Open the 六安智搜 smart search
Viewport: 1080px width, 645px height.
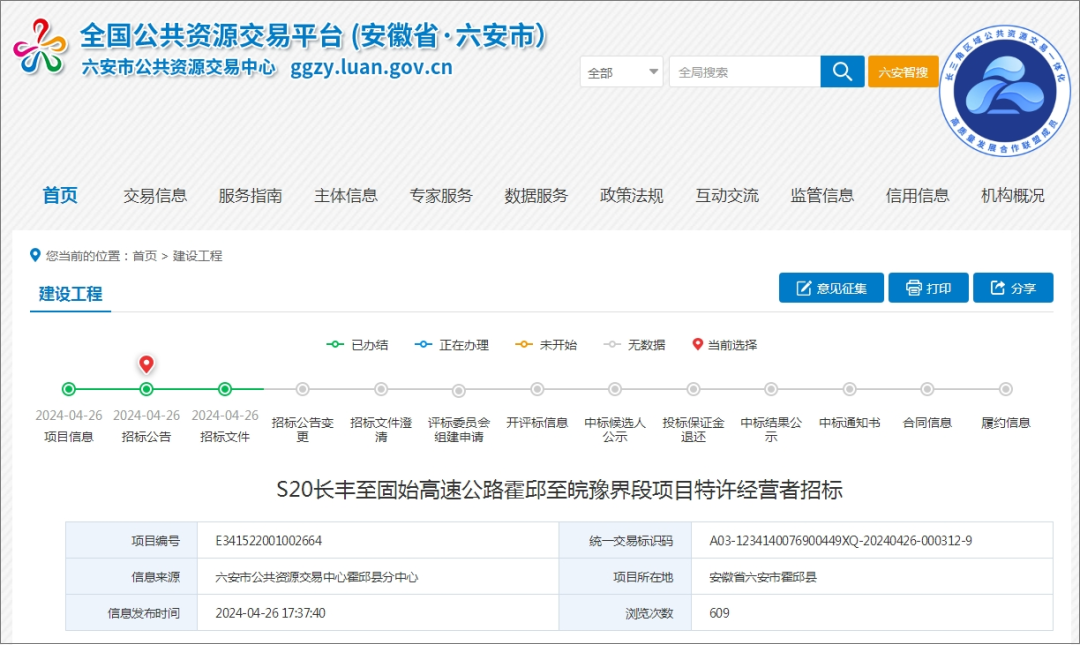902,72
